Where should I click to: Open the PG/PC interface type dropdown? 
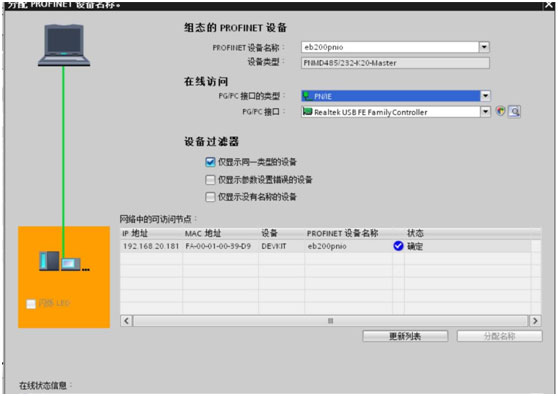coord(485,96)
